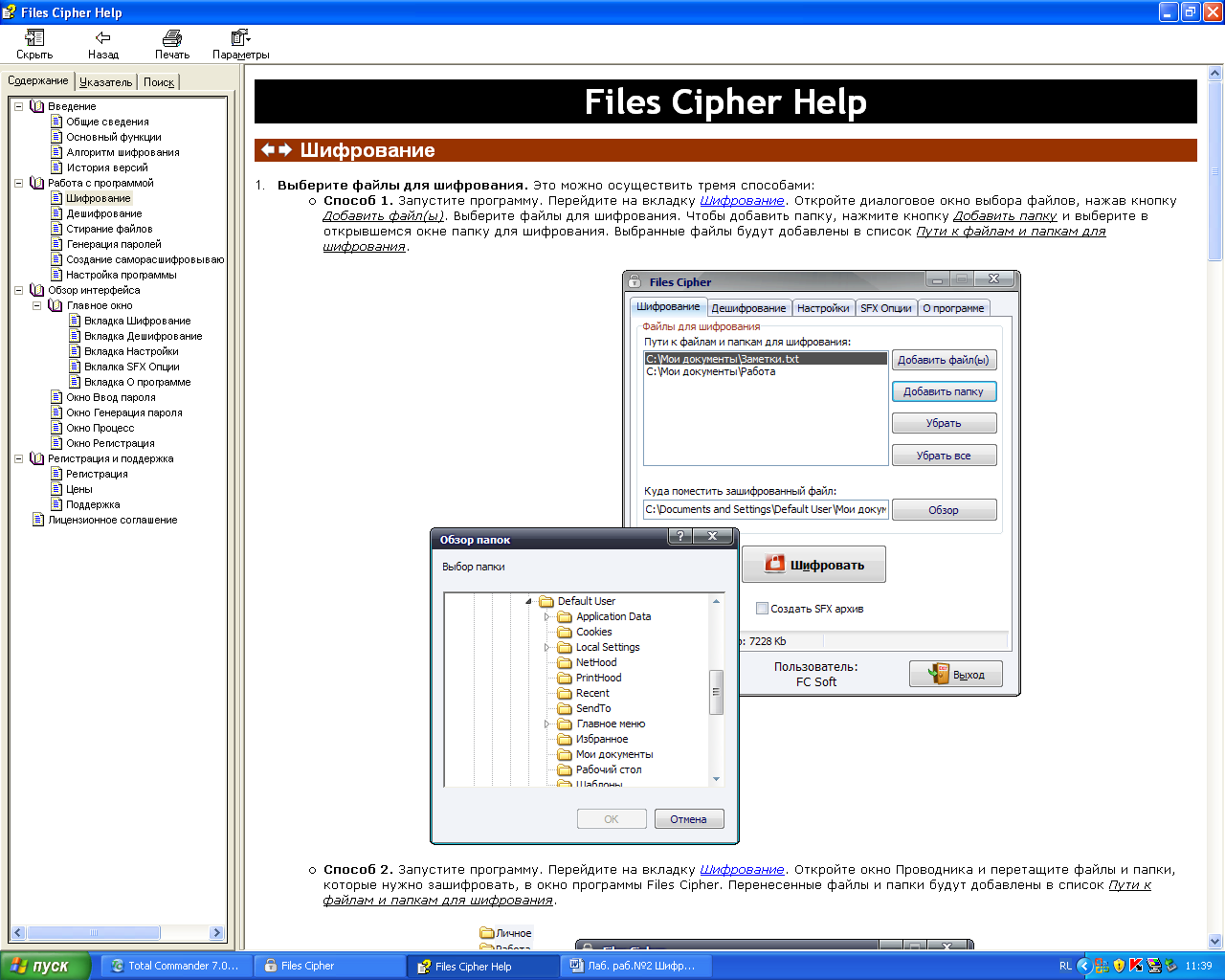The width and height of the screenshot is (1225, 980).
Task: Switch to the Поиск tab
Action: coord(159,82)
